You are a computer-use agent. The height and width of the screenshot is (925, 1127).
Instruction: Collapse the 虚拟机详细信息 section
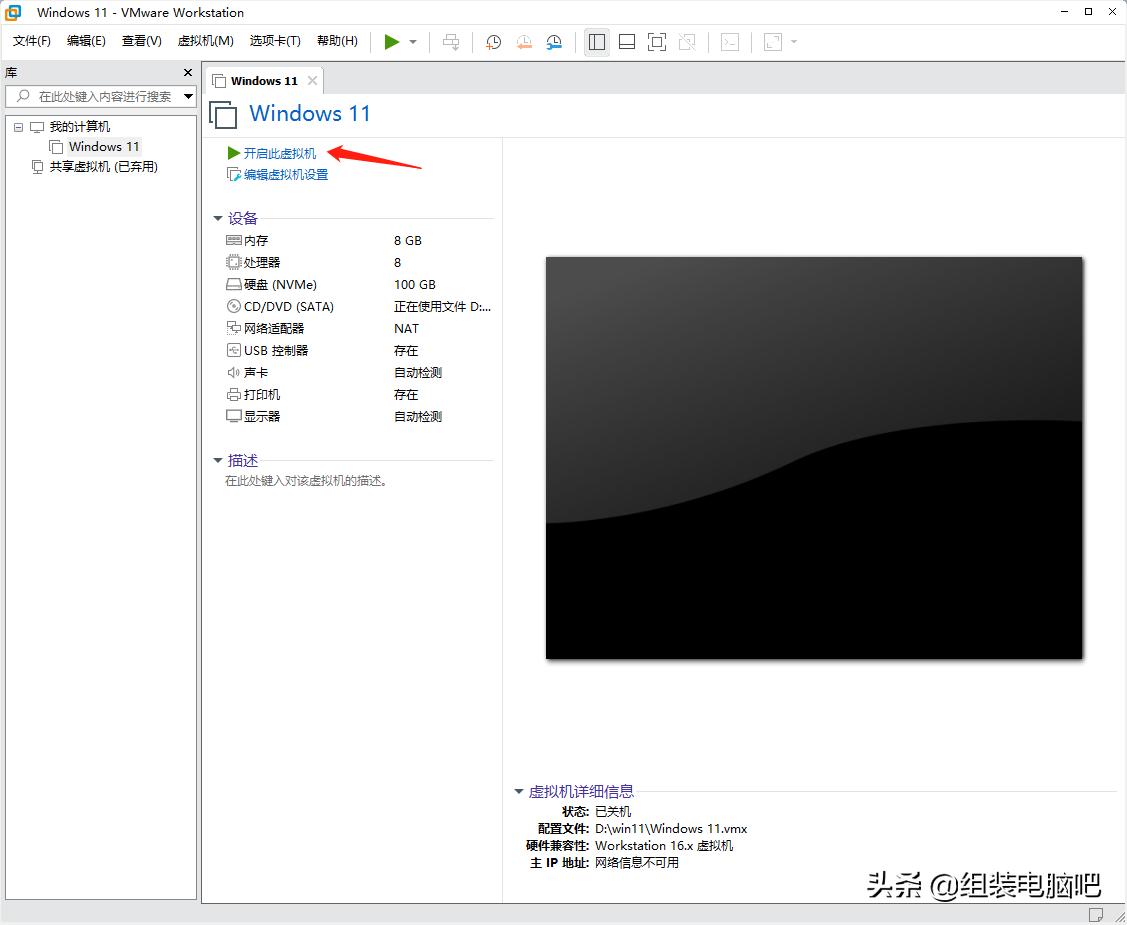519,790
